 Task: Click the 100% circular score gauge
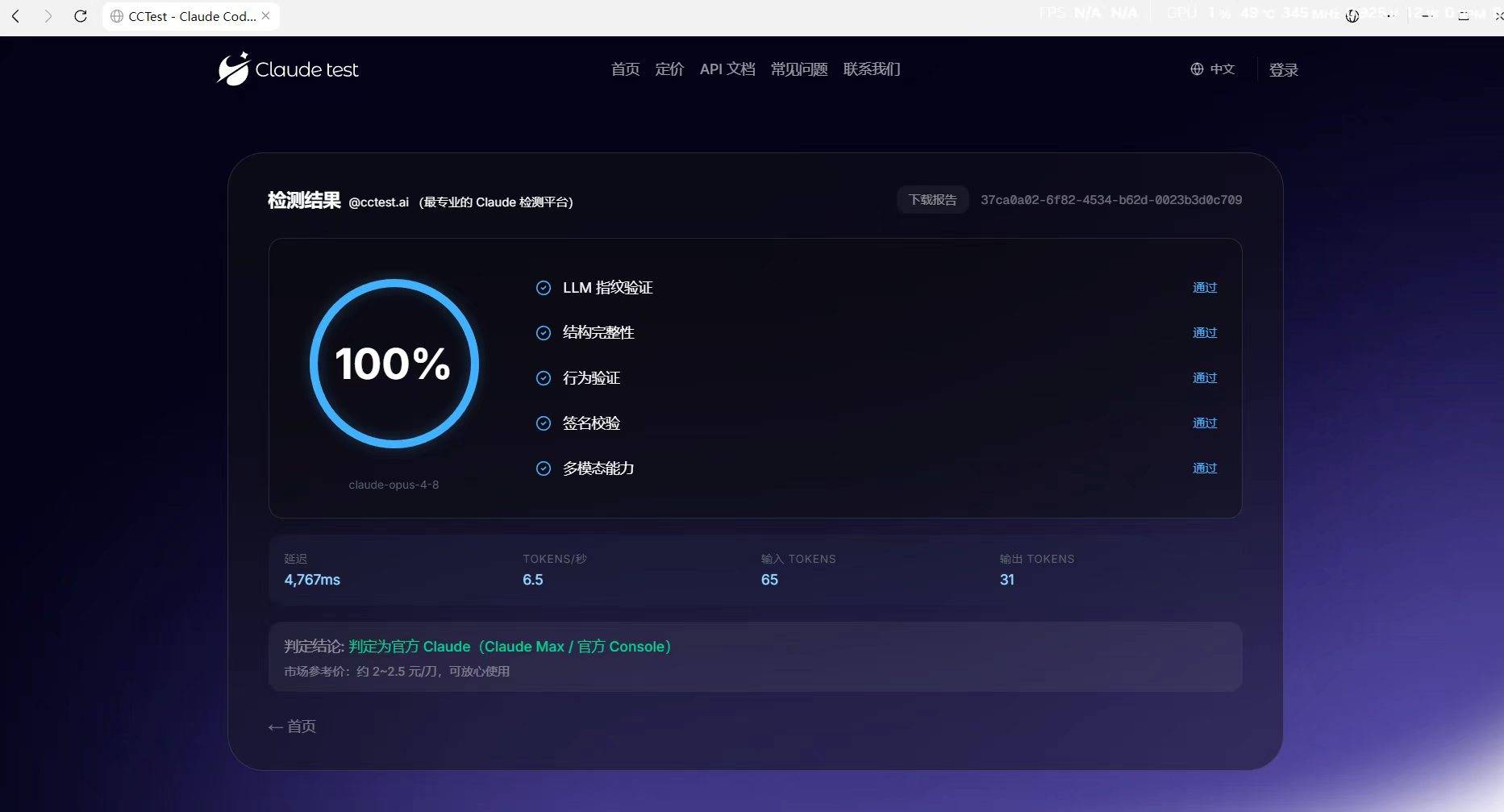394,364
